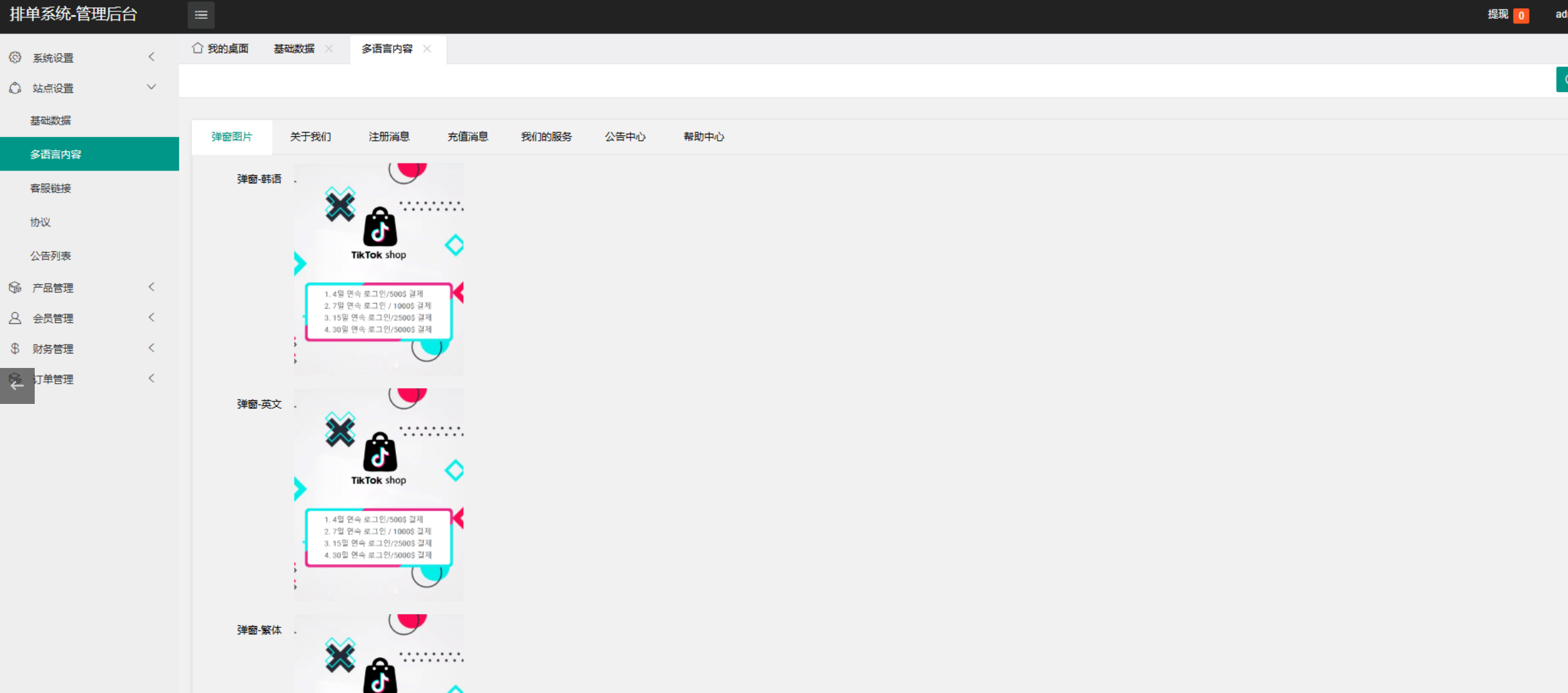Click the 弹窗-韩语 popup image thumbnail
The height and width of the screenshot is (693, 1568).
(379, 269)
